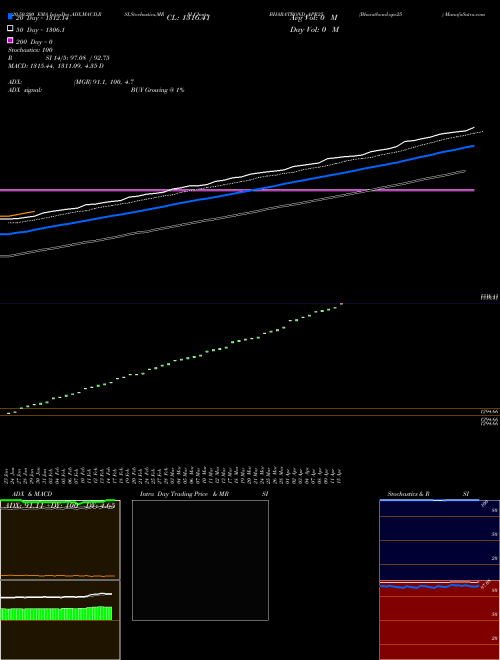Click the 'MACD: 1315.44, 1311.09, 4.35 D' line
This screenshot has height=660, width=500.
56,66
